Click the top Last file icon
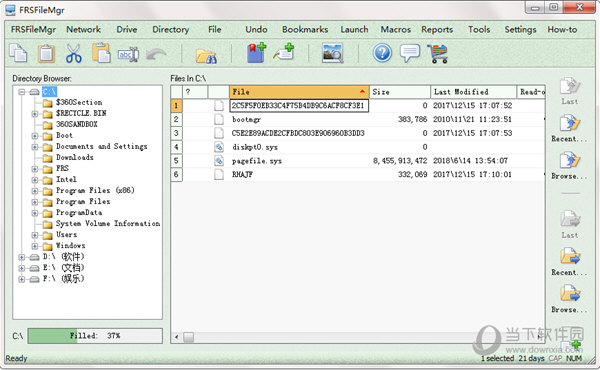The image size is (600, 370). click(570, 86)
